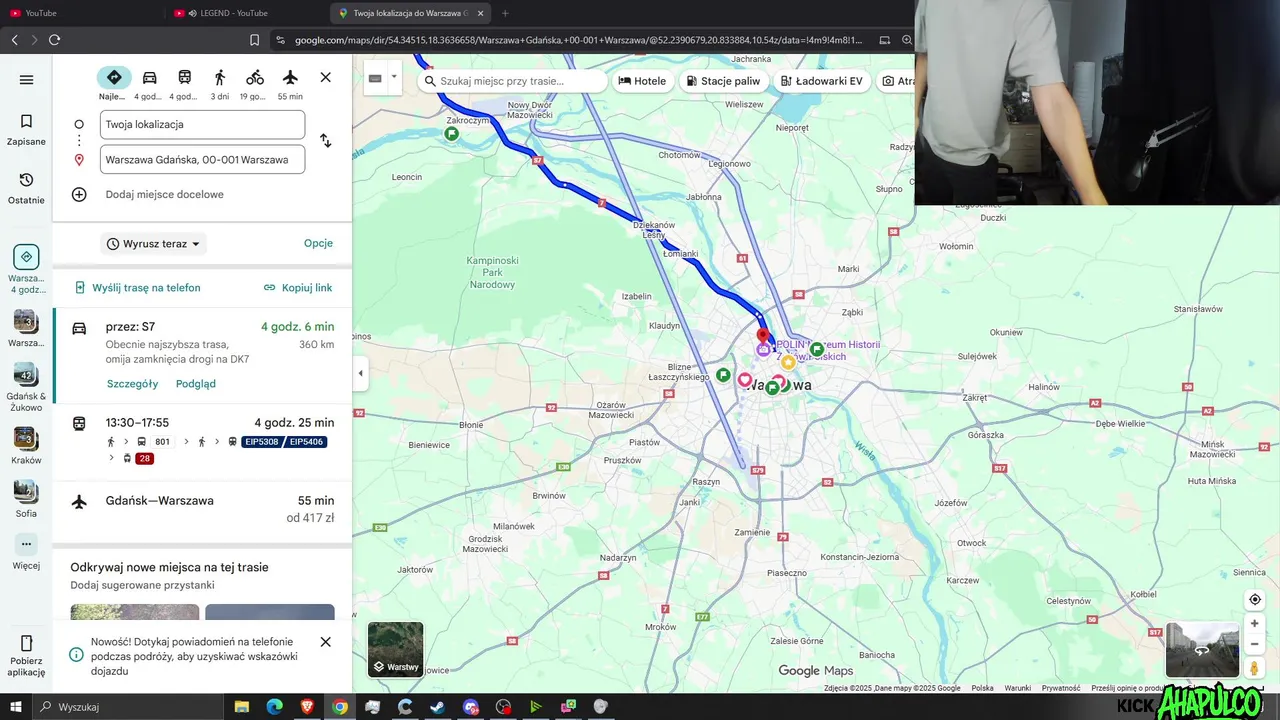The image size is (1280, 720).
Task: Open Windows Start menu
Action: coord(16,707)
